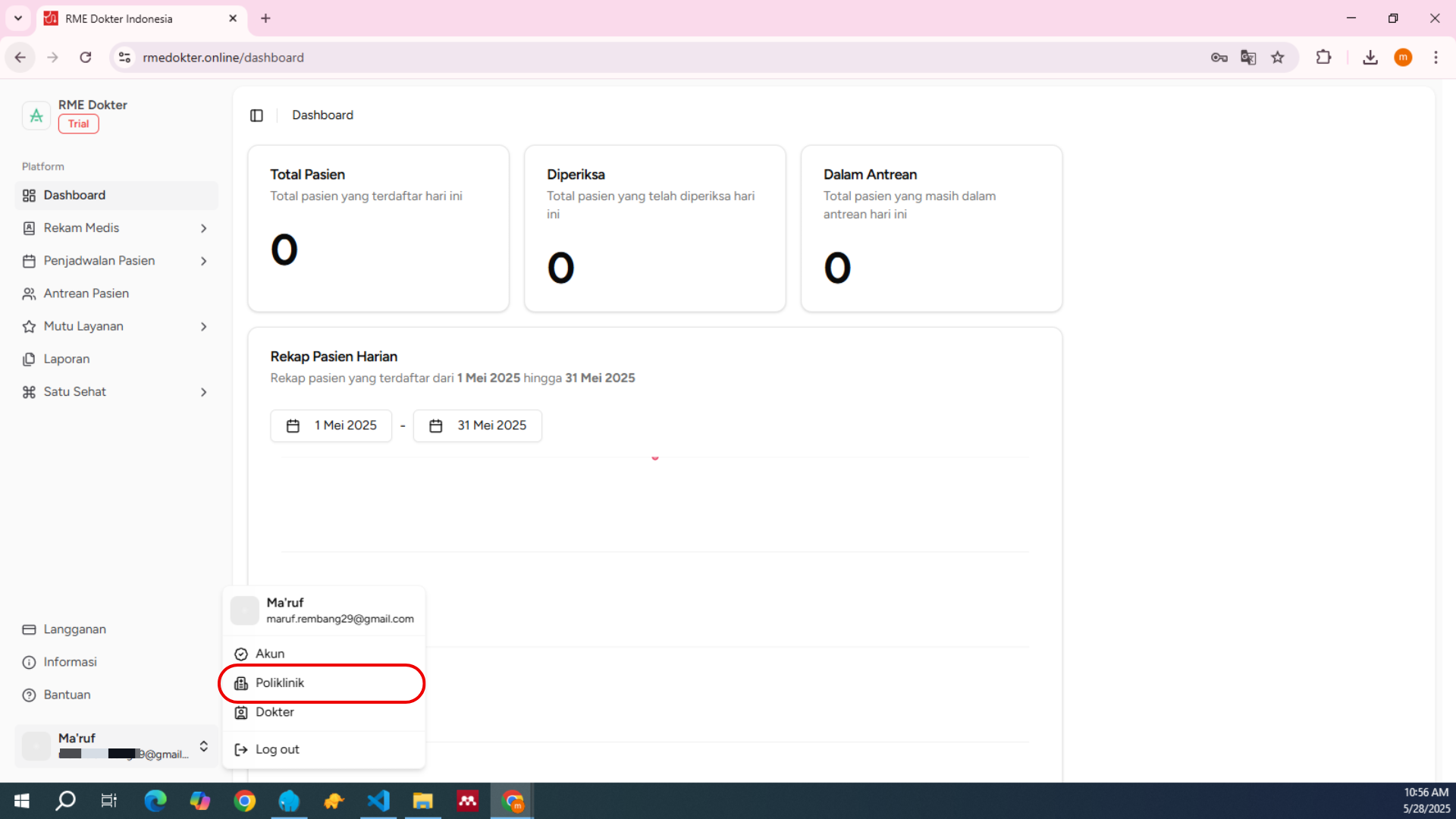Open the 1 Mei 2025 start date picker
Viewport: 1456px width, 819px height.
pos(331,426)
